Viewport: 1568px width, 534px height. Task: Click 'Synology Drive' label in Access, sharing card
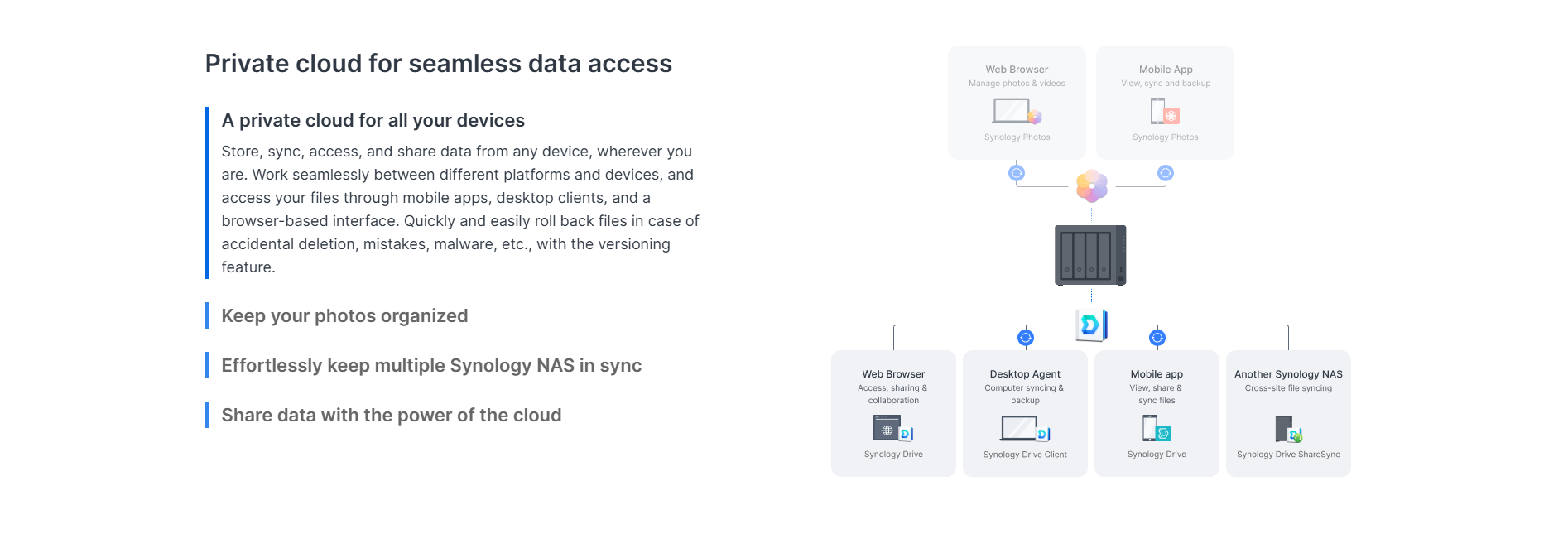pos(893,455)
